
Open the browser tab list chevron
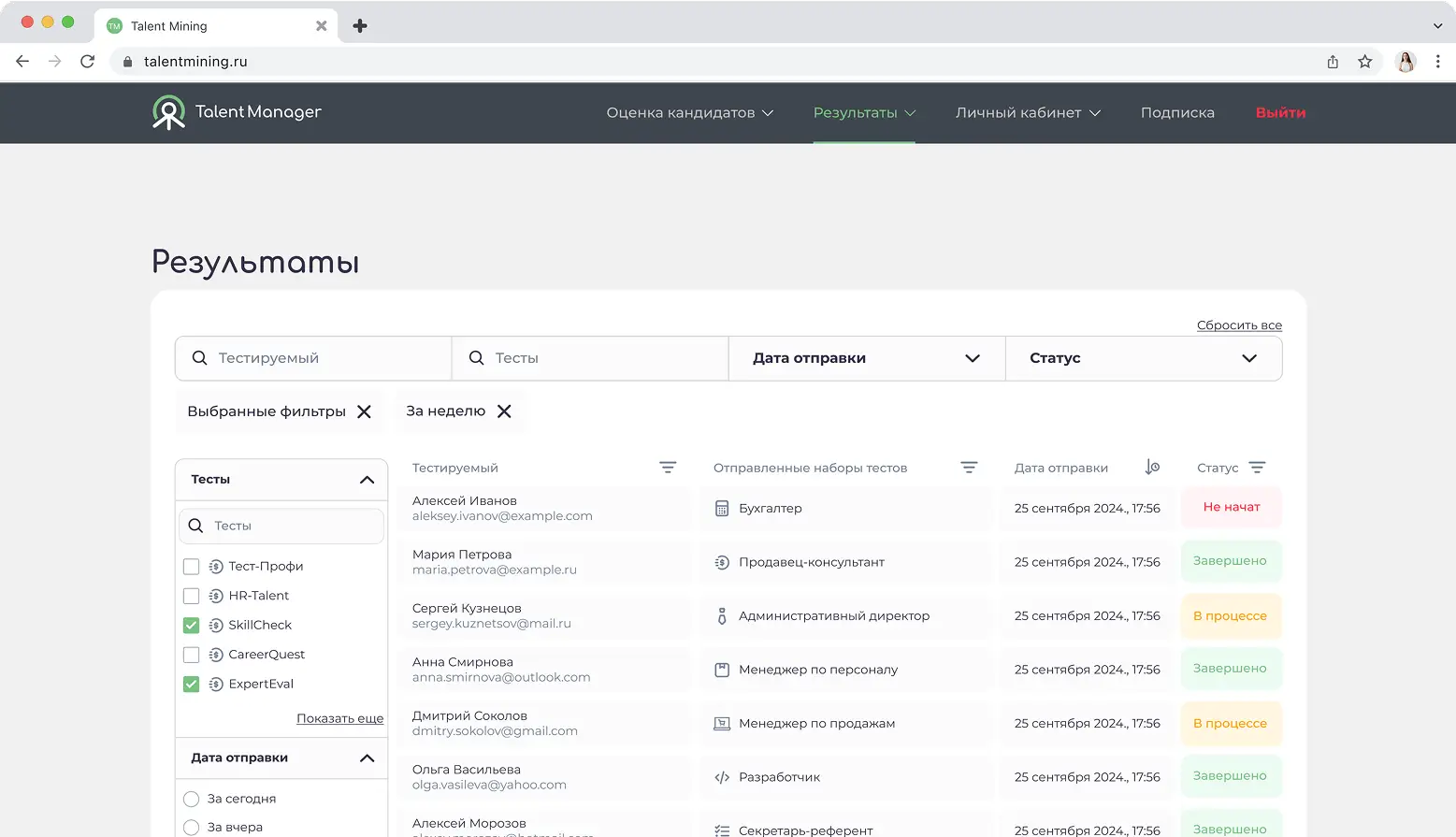[x=1437, y=26]
